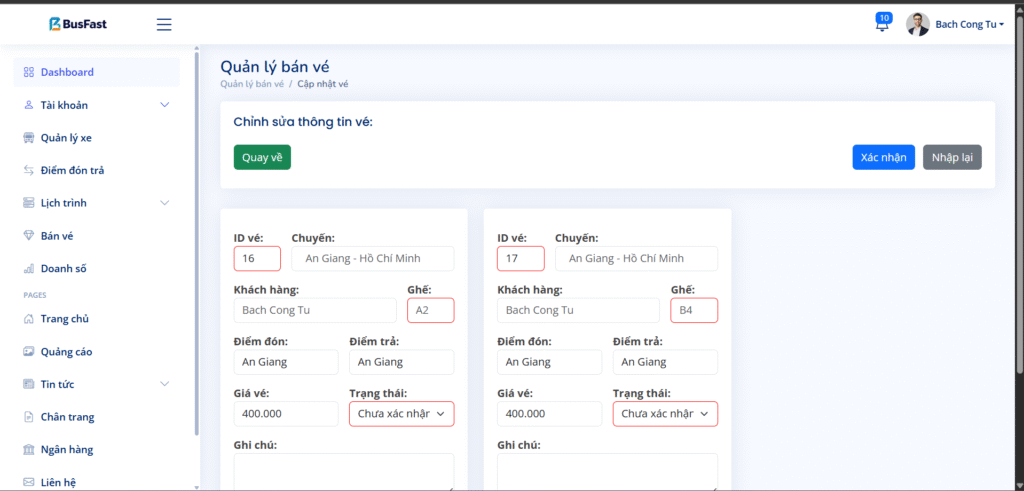Expand the Lịch trình submenu chevron
Viewport: 1024px width, 491px height.
pos(165,203)
